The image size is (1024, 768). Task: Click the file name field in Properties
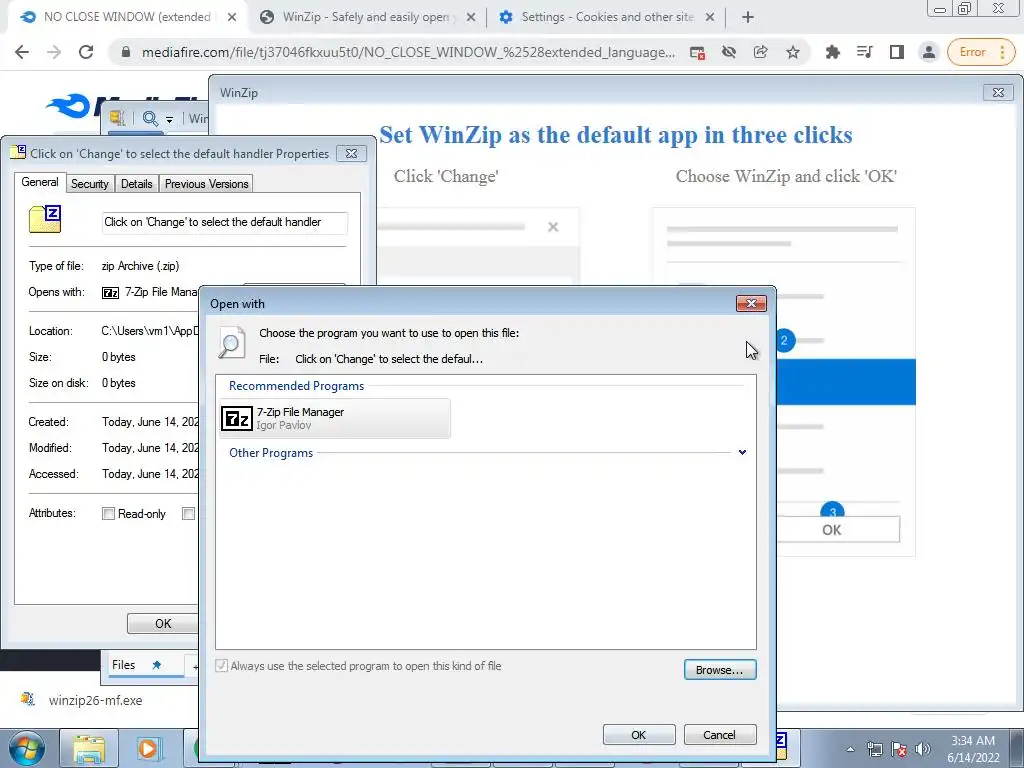point(225,222)
